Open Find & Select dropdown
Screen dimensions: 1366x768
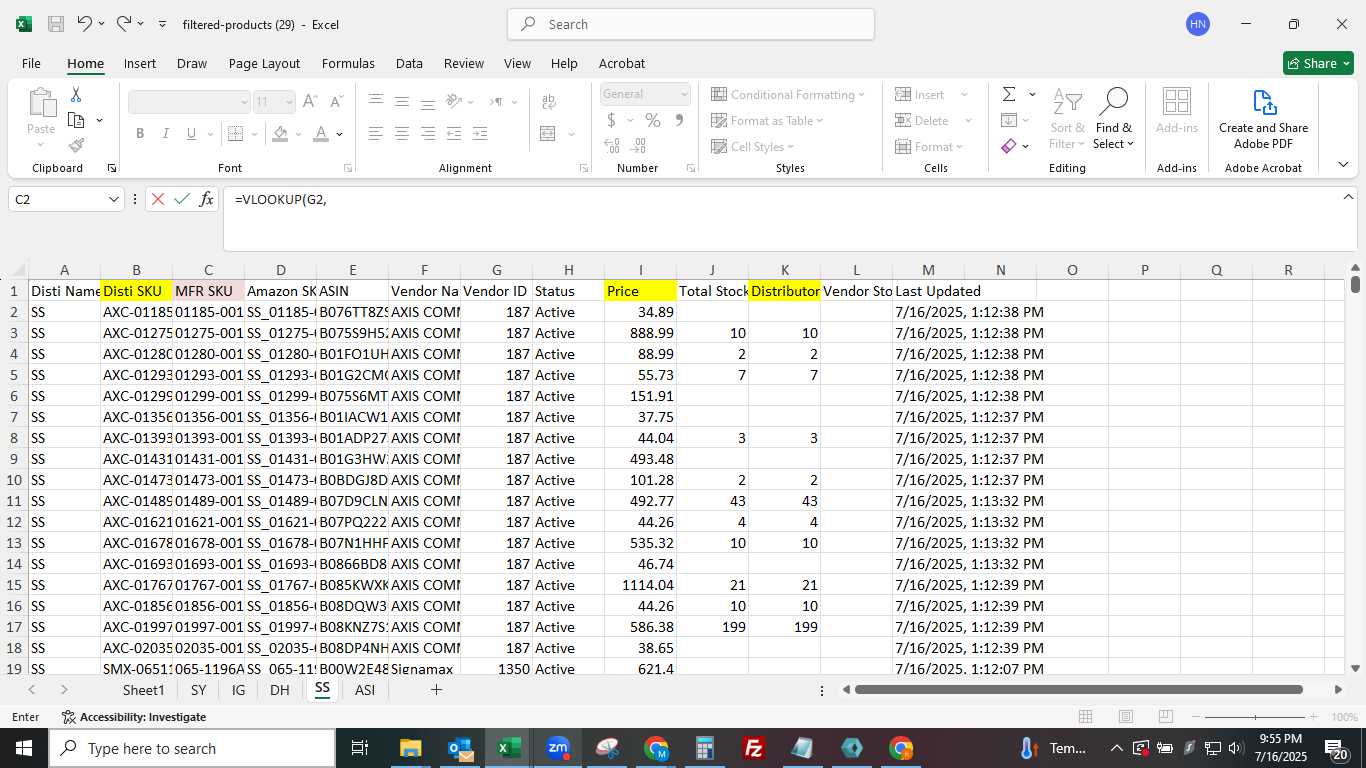(1114, 119)
